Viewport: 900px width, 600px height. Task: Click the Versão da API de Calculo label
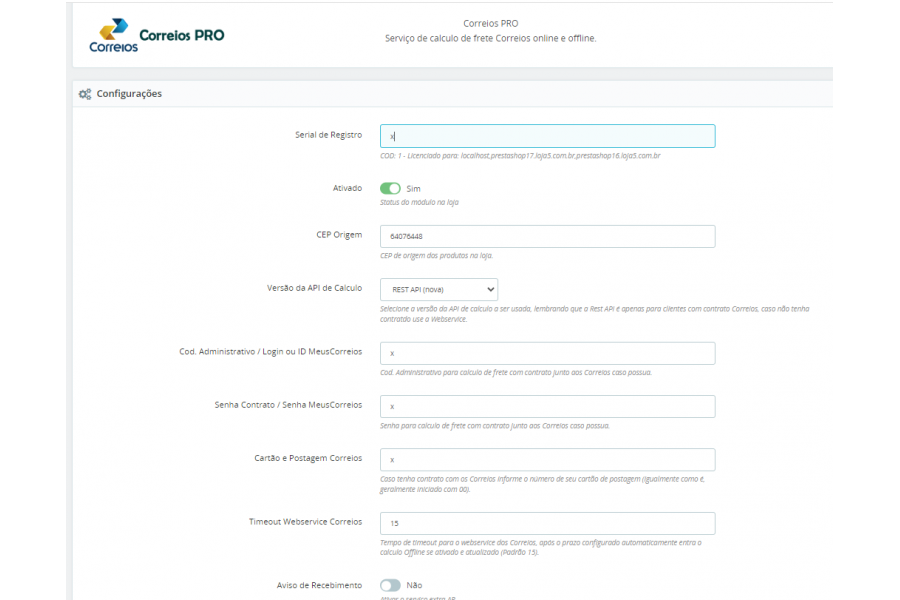point(315,288)
